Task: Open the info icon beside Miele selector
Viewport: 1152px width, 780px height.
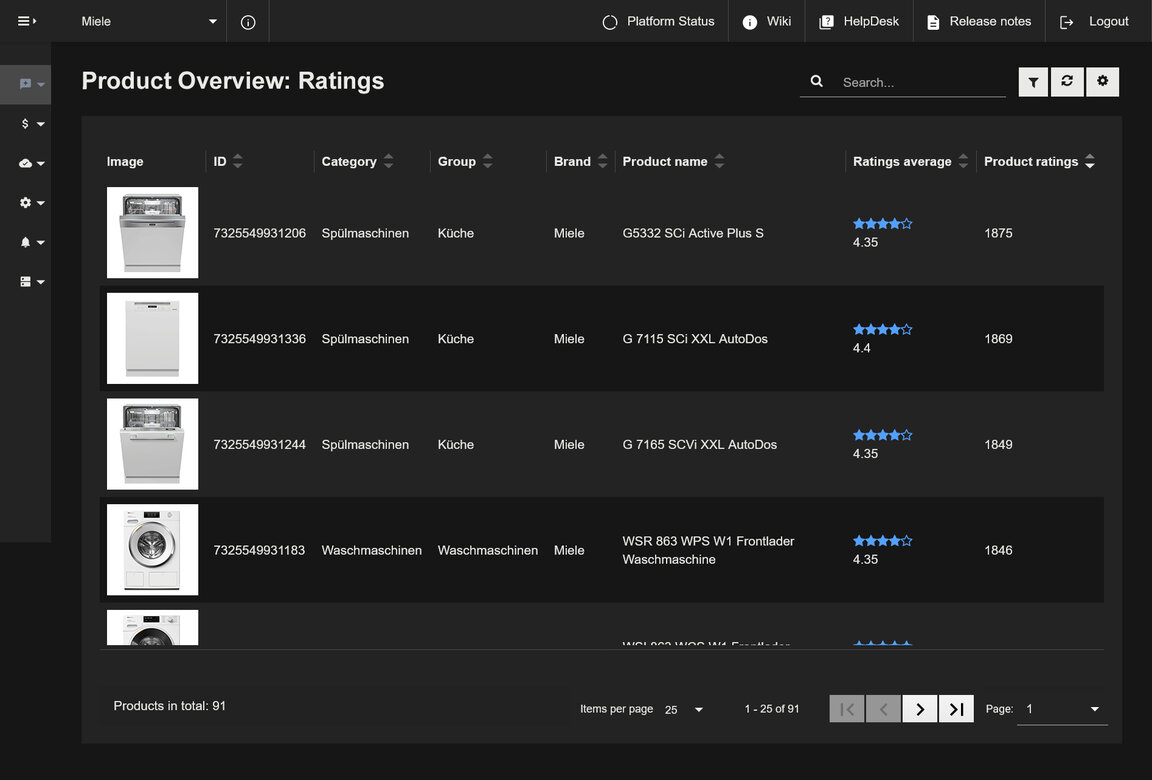Action: (x=248, y=22)
